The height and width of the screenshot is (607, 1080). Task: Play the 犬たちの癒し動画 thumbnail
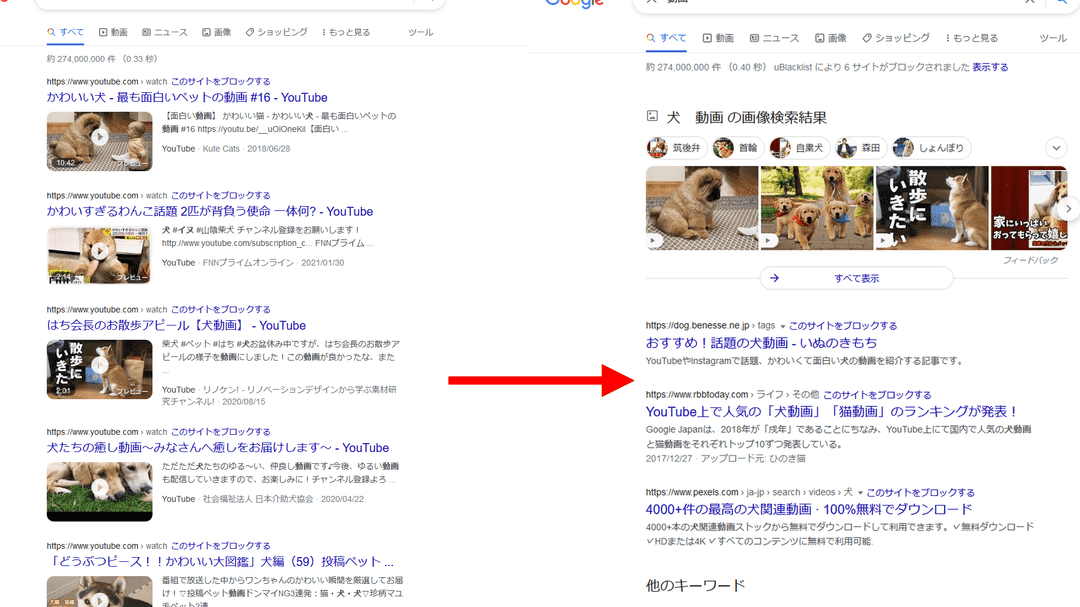tap(99, 491)
